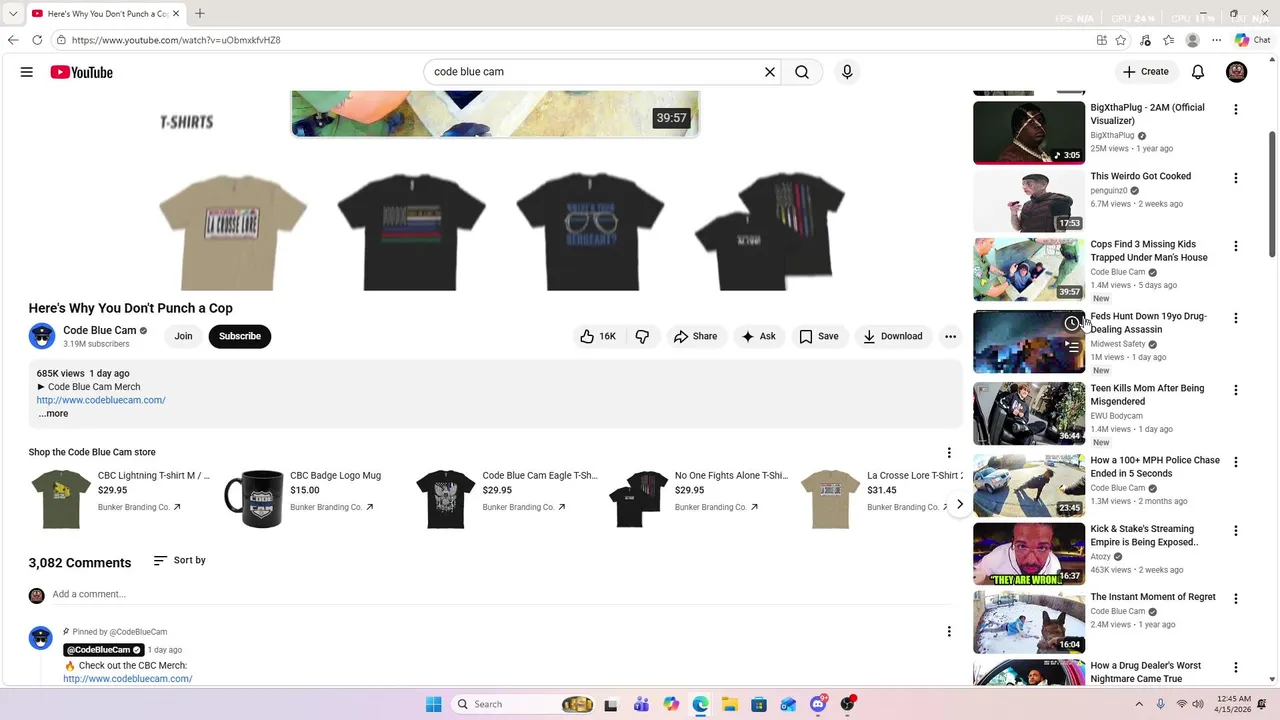
Task: Join the Code Blue Cam channel
Action: (183, 336)
